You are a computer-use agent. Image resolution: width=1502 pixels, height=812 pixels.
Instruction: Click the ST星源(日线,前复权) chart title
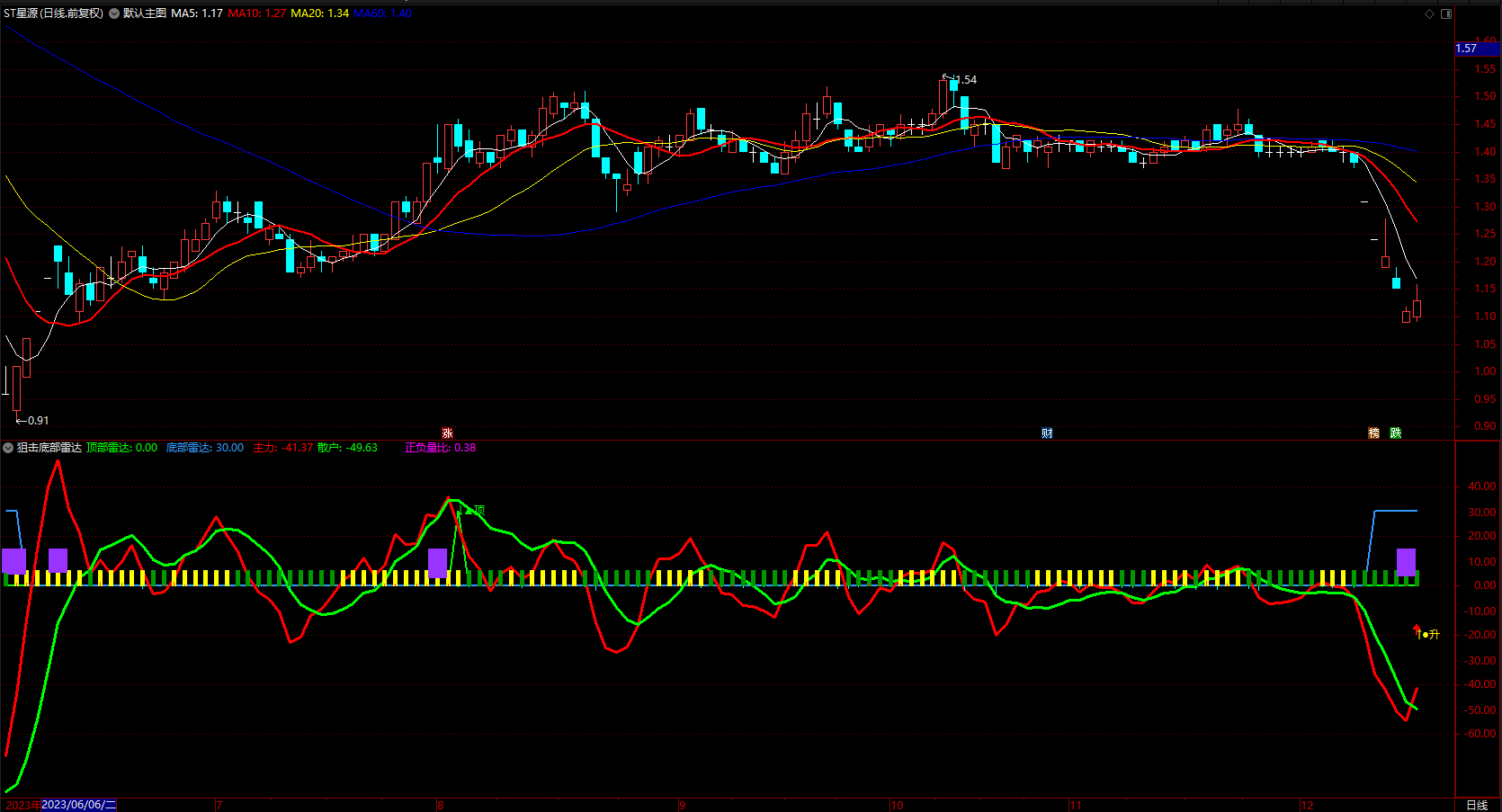coord(54,13)
